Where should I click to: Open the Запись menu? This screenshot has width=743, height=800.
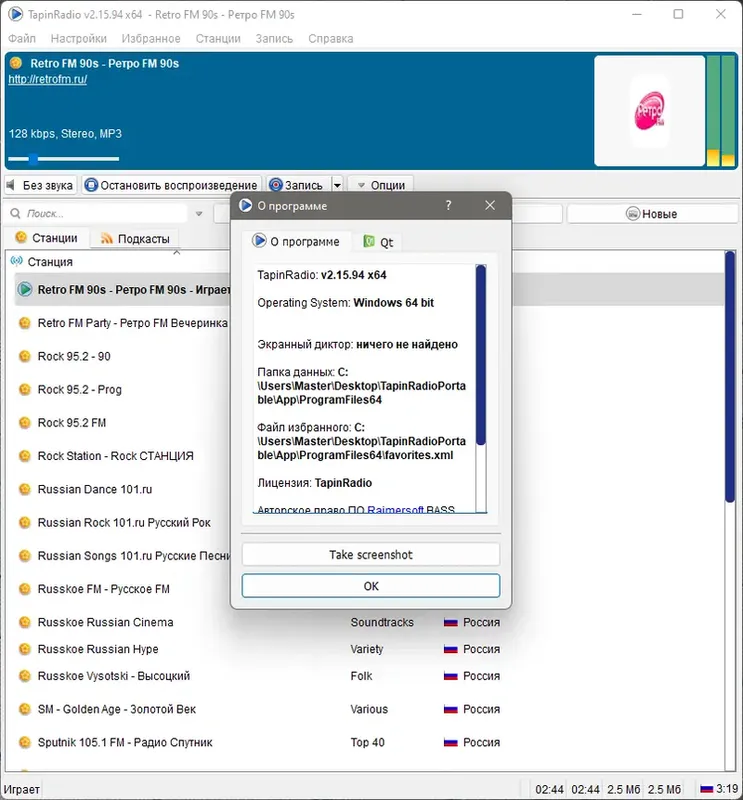pos(274,38)
